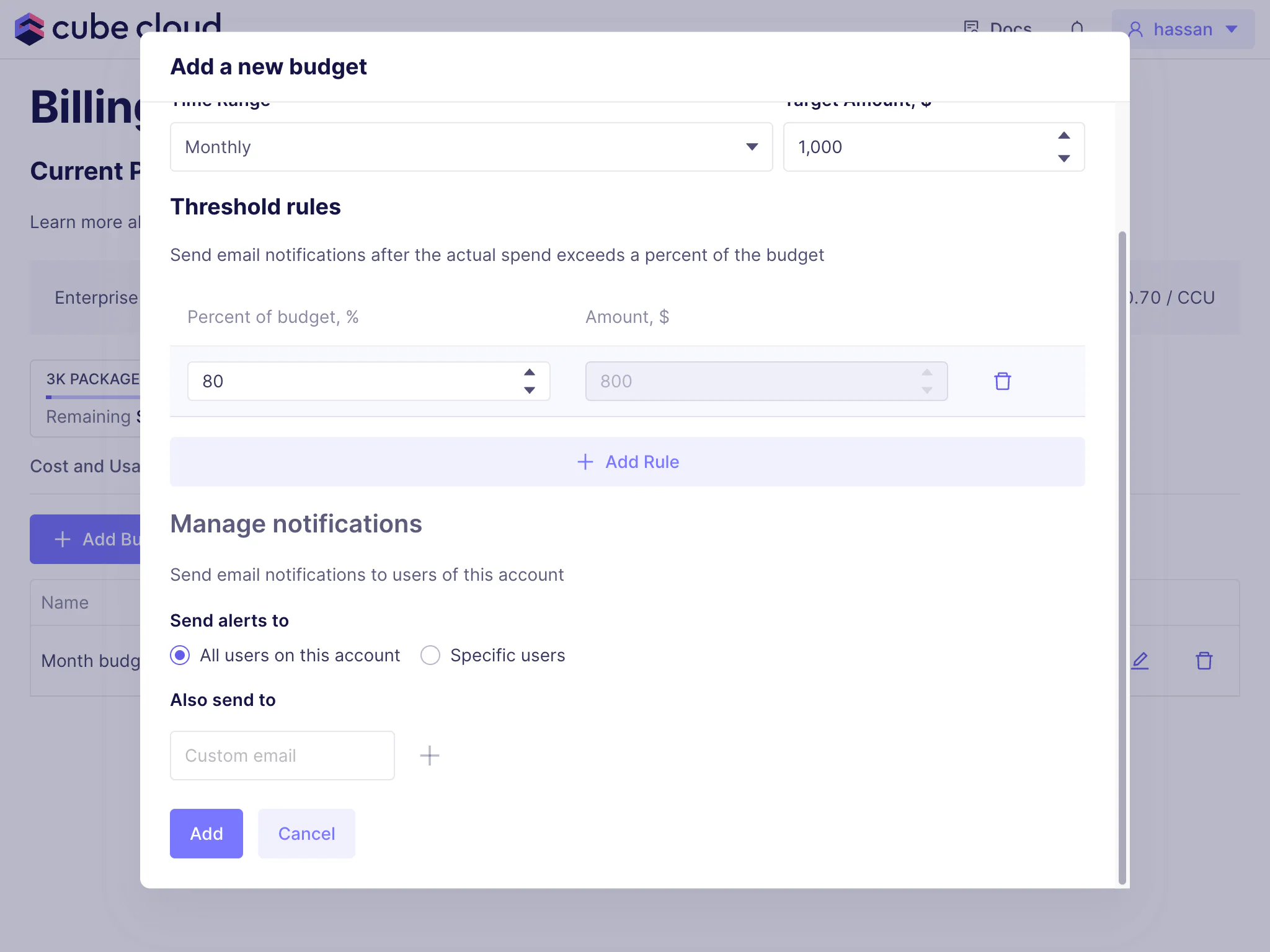Click the Add Rule button

tap(627, 462)
